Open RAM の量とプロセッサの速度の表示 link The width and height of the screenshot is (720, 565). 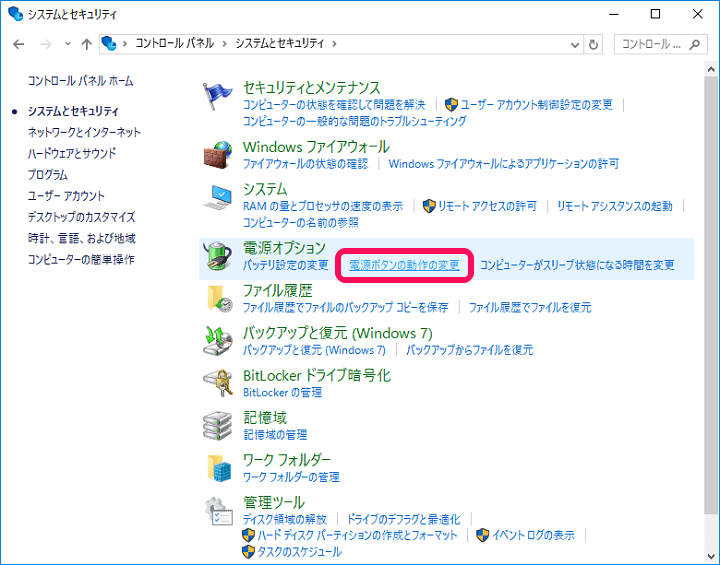click(x=323, y=206)
